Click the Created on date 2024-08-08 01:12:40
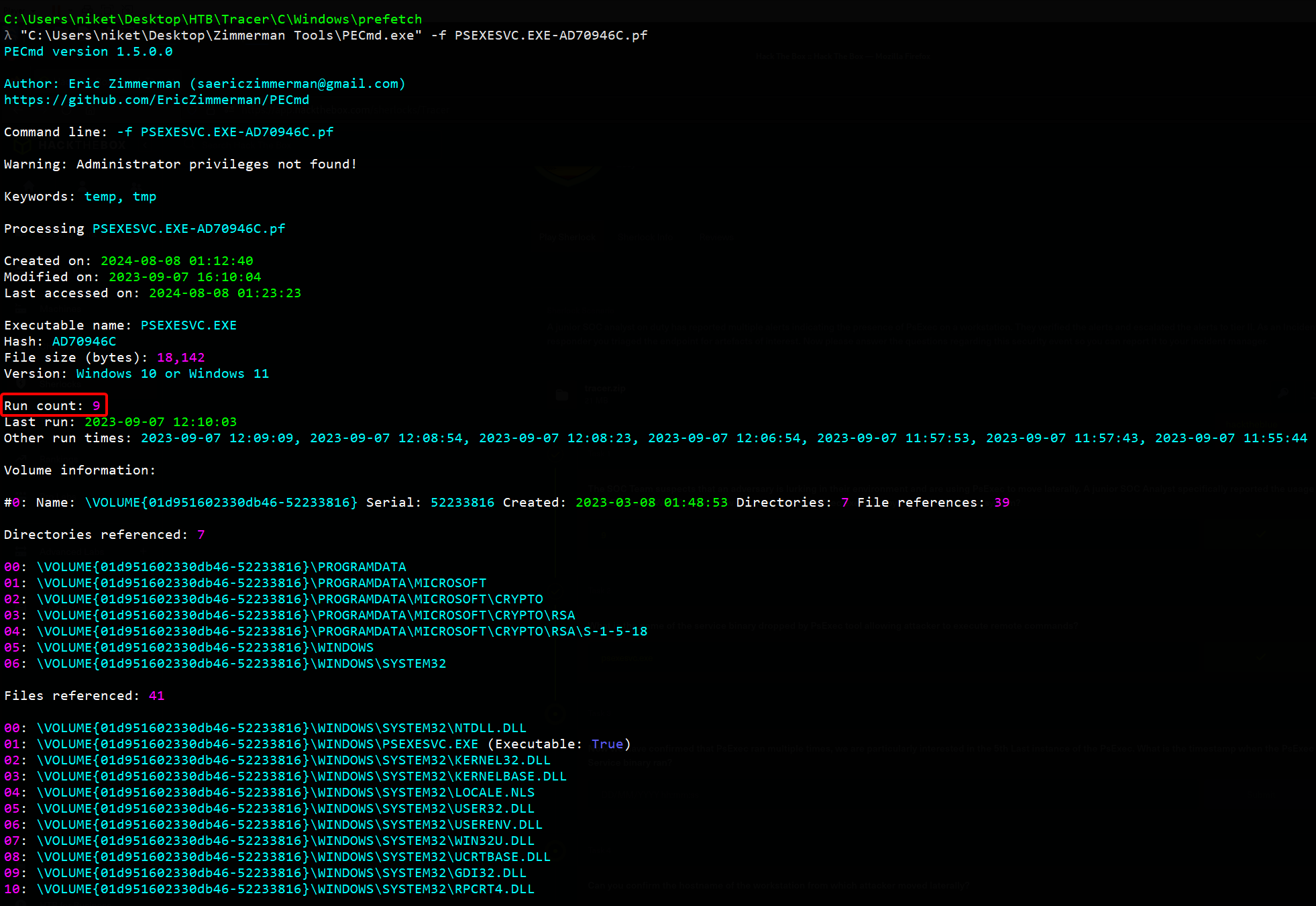Image resolution: width=1316 pixels, height=906 pixels. (x=177, y=261)
